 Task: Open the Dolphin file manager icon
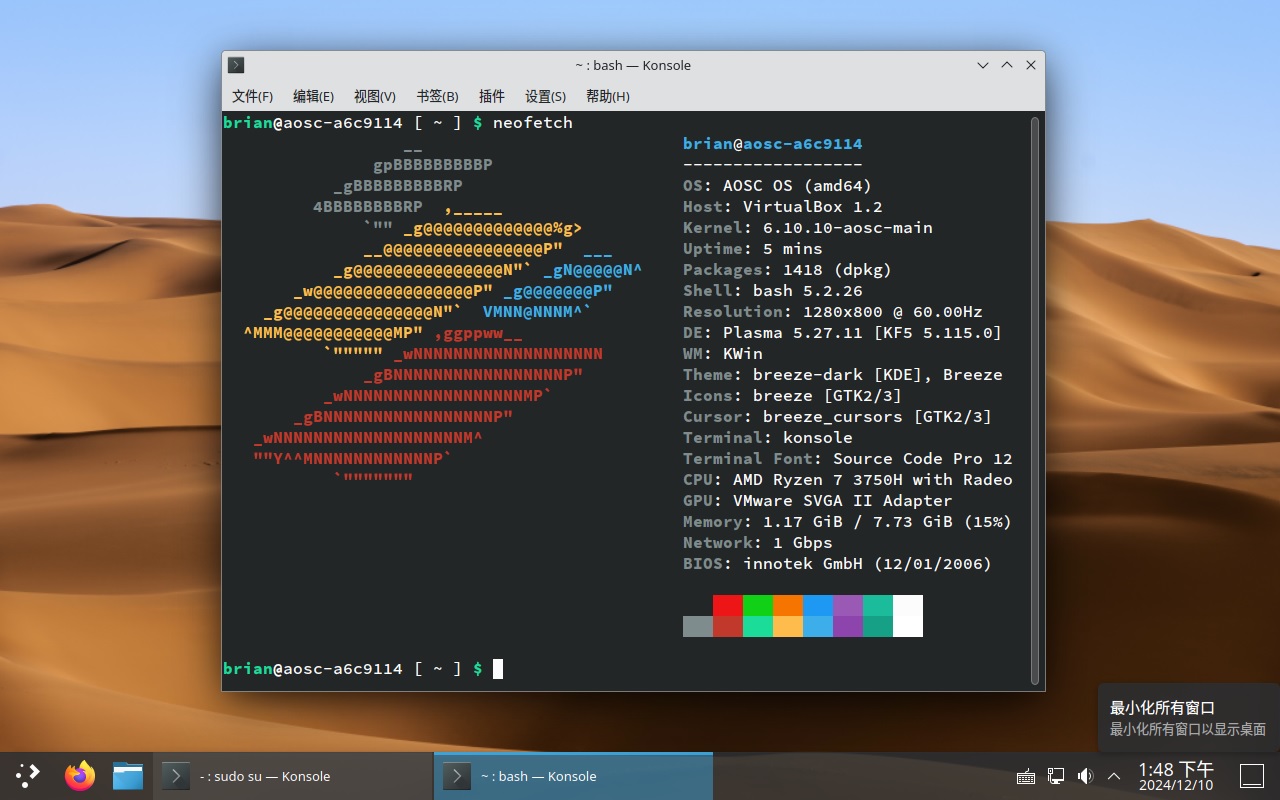(128, 775)
